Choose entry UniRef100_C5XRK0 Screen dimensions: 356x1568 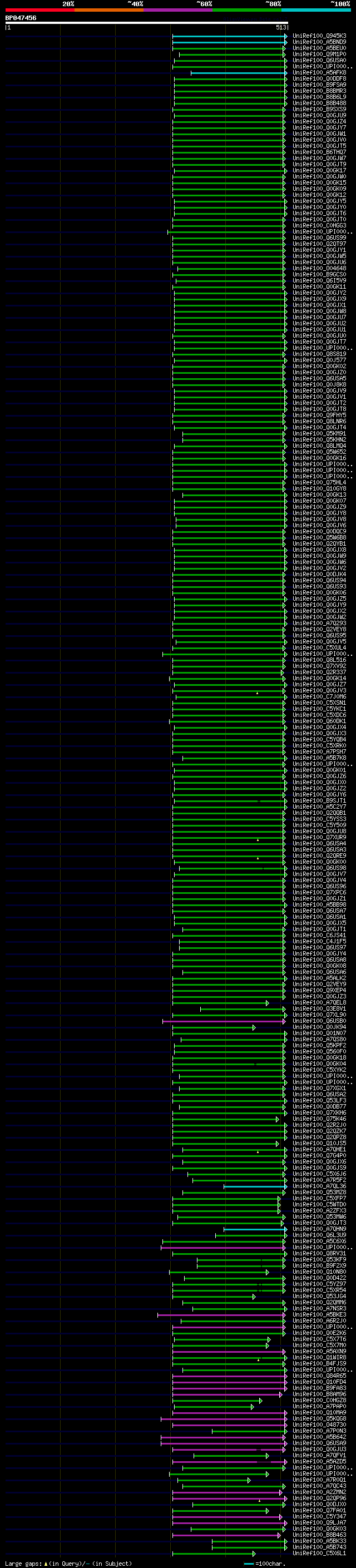319,745
